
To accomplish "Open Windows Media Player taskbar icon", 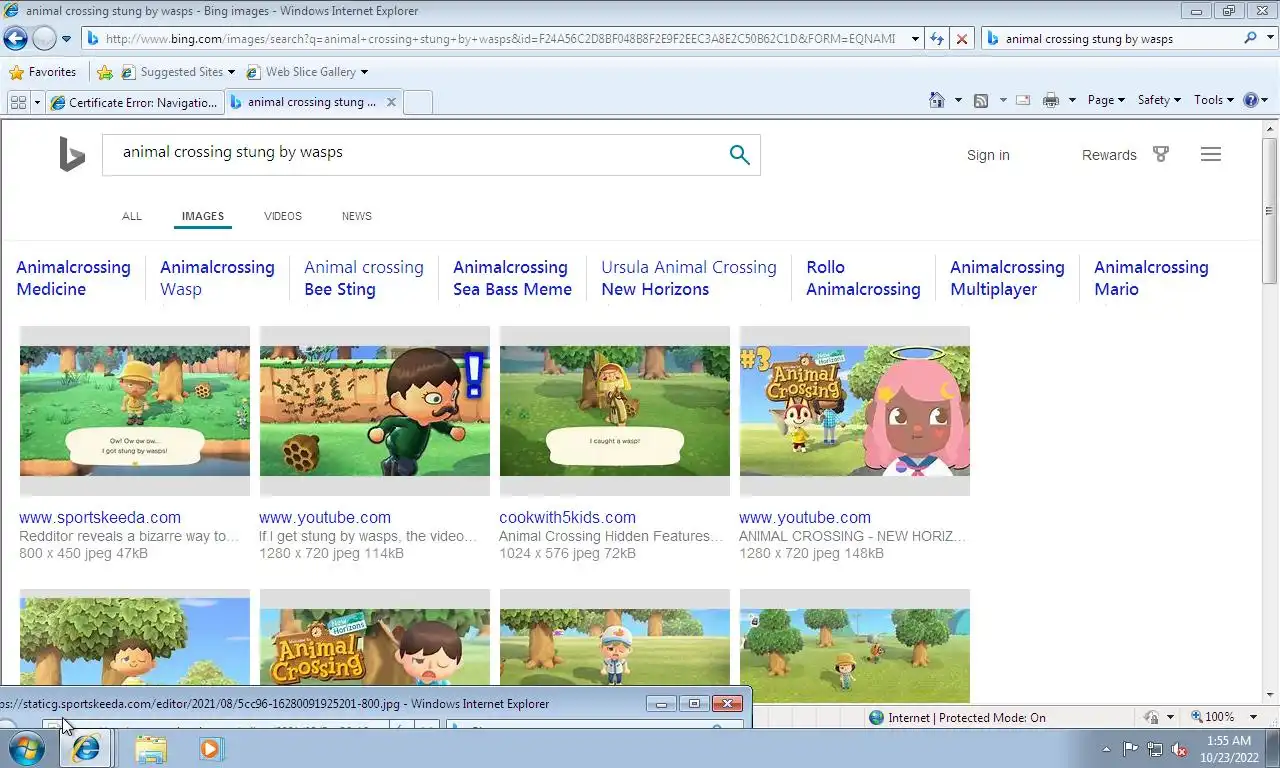I will click(211, 748).
